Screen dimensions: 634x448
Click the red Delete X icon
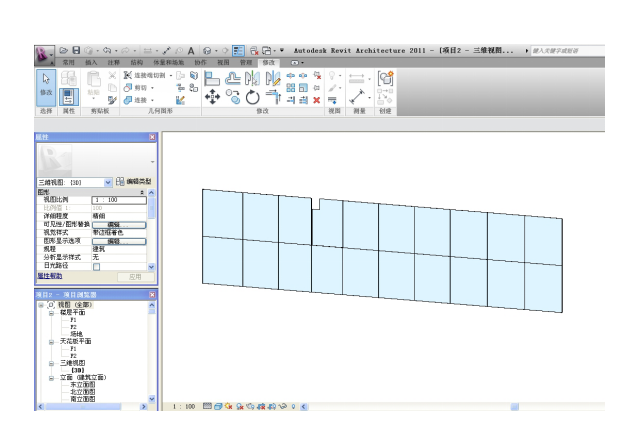[x=318, y=100]
